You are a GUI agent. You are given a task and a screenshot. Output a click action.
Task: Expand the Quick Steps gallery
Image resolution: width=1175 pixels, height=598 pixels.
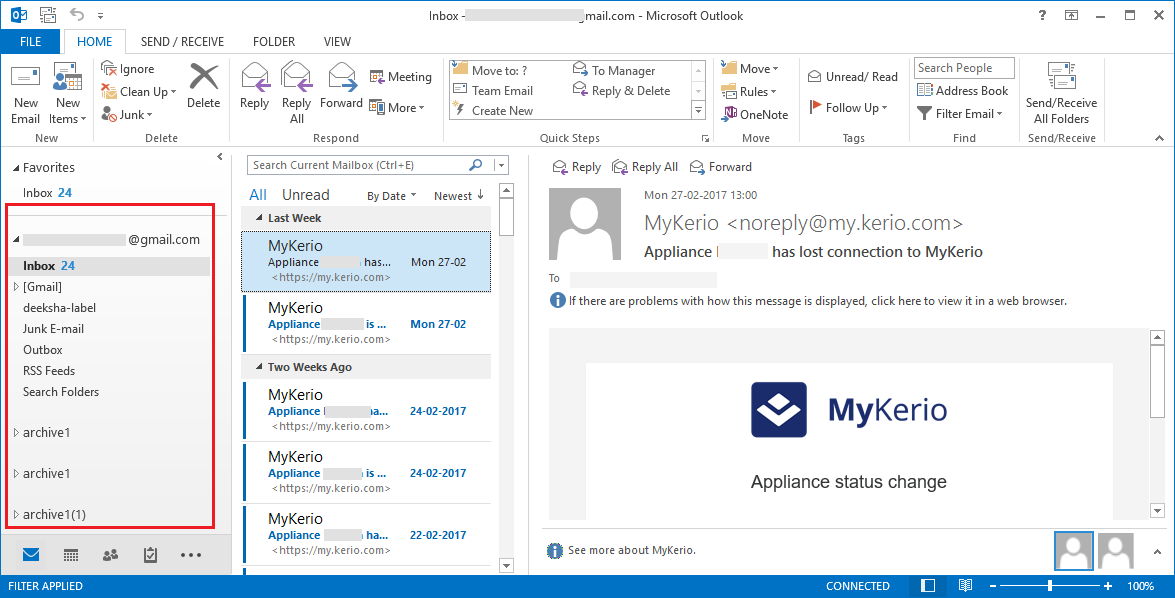[698, 110]
